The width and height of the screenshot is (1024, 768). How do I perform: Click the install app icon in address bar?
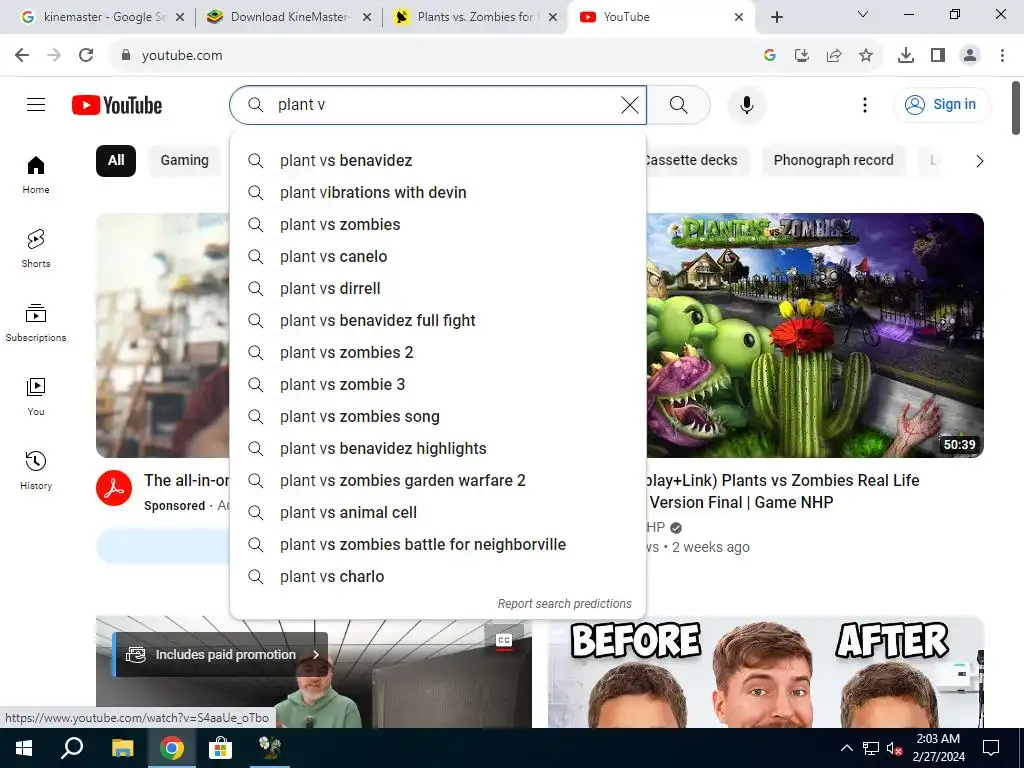[x=802, y=56]
